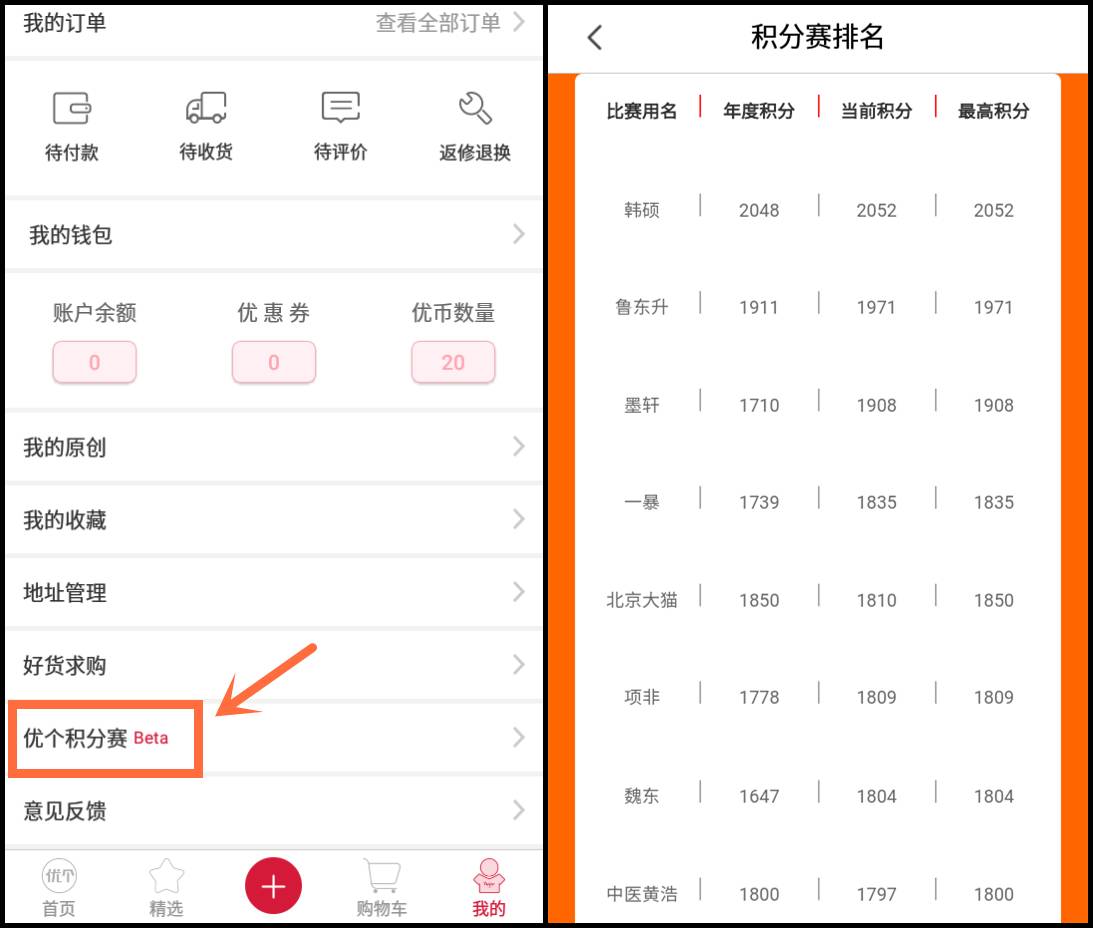Select the pending review comment icon
Image resolution: width=1093 pixels, height=928 pixels.
pos(340,108)
